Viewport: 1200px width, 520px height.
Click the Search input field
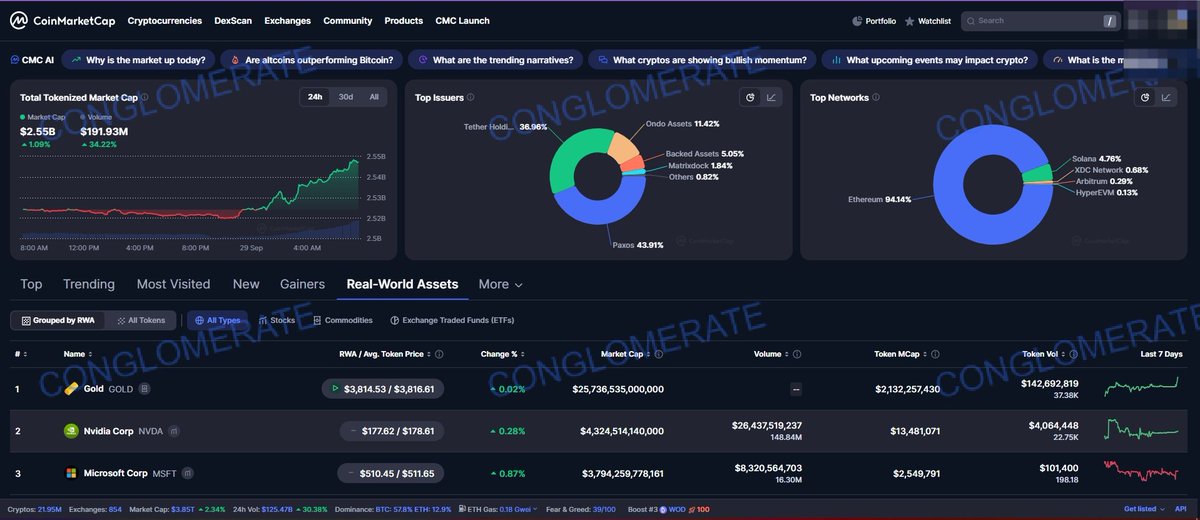pyautogui.click(x=1040, y=20)
